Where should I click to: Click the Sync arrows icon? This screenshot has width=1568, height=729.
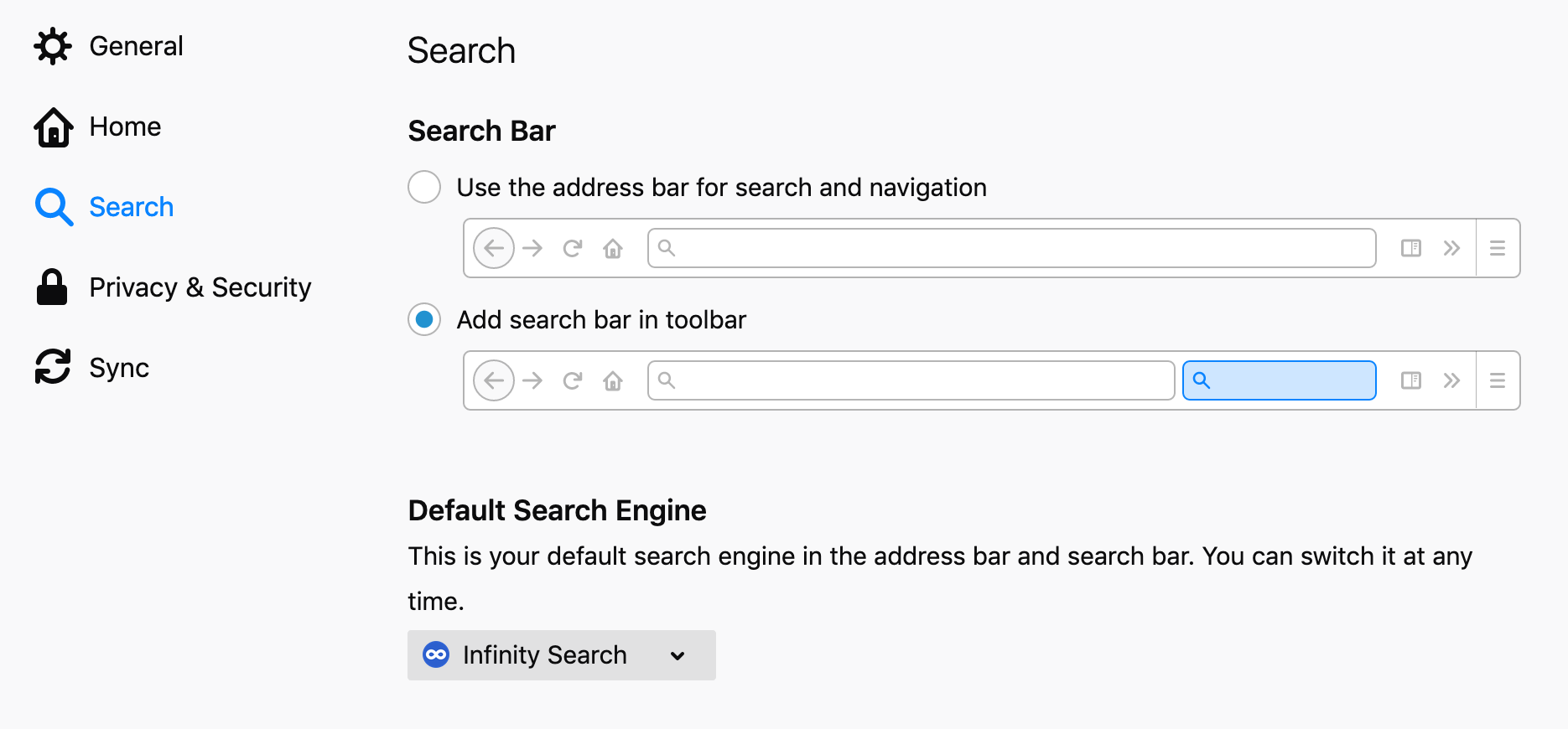[x=53, y=367]
